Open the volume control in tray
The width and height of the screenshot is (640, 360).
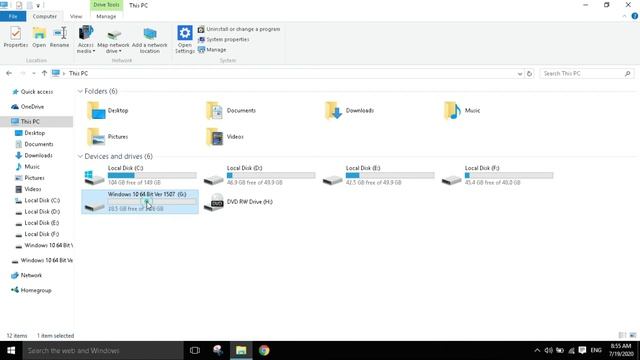(548, 350)
